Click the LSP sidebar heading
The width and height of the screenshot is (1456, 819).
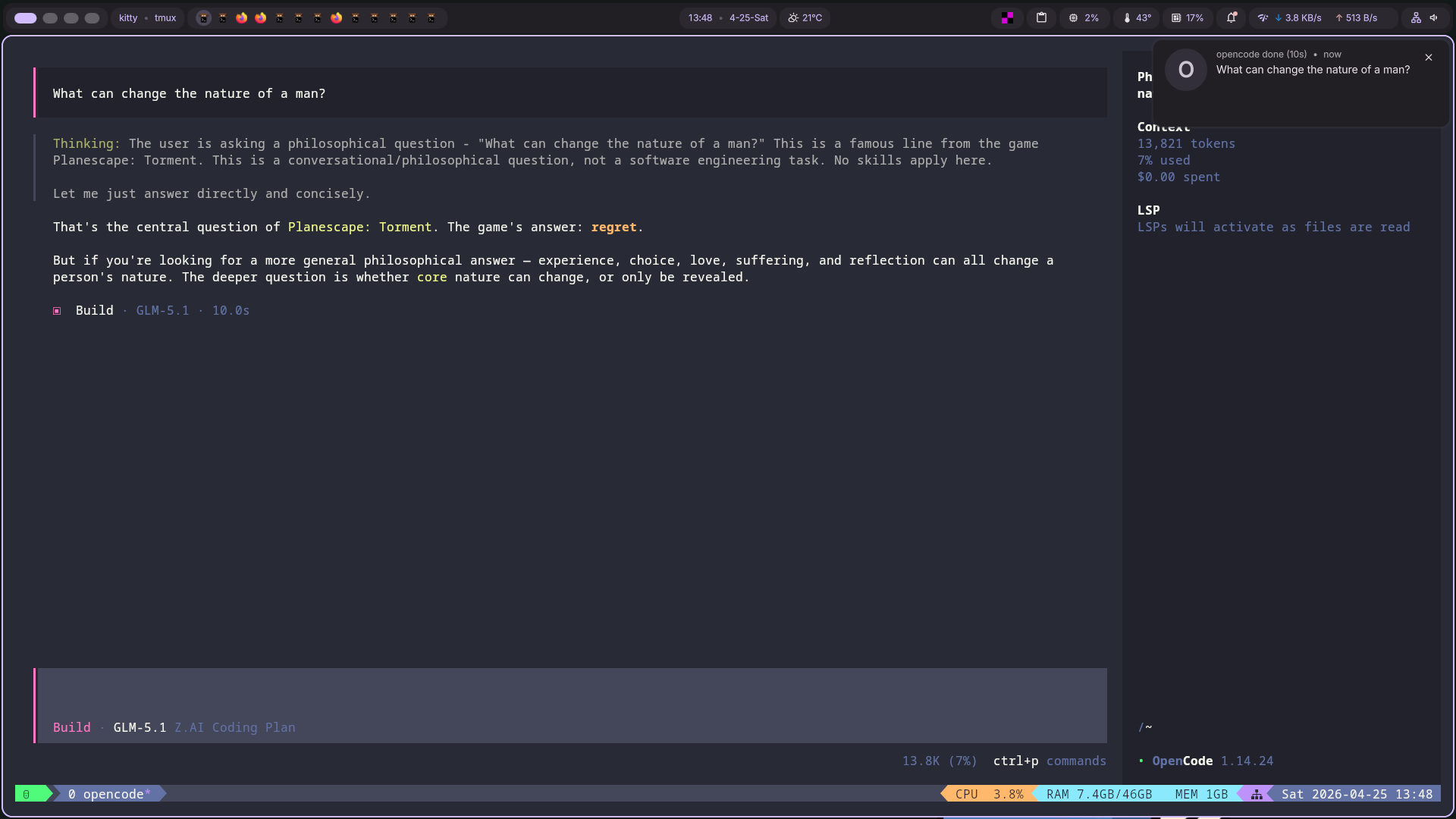(x=1148, y=210)
